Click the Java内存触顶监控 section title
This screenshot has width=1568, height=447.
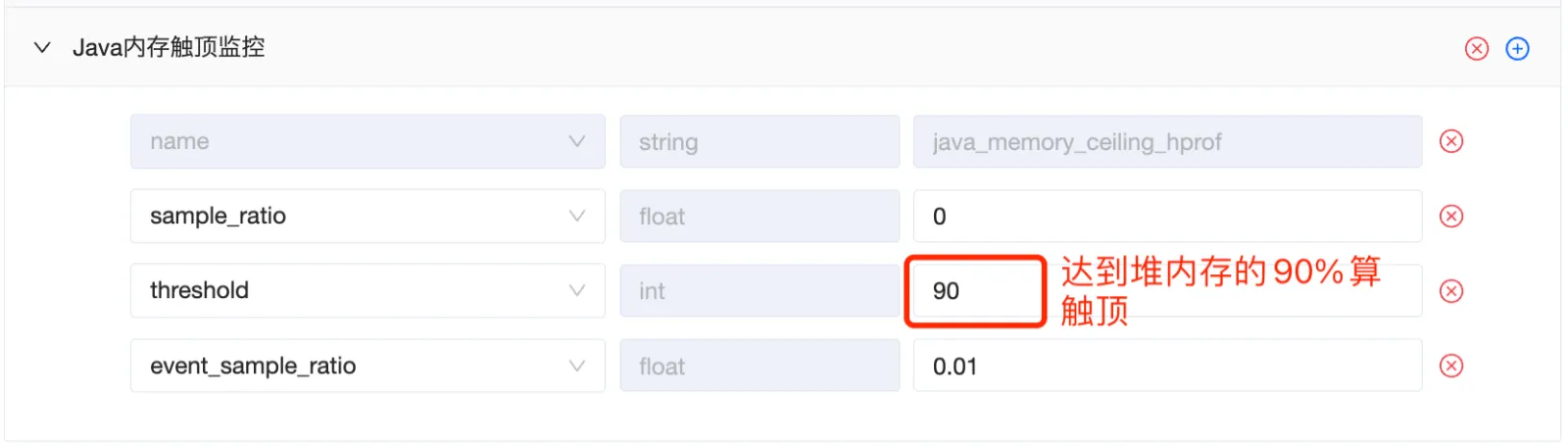[169, 47]
